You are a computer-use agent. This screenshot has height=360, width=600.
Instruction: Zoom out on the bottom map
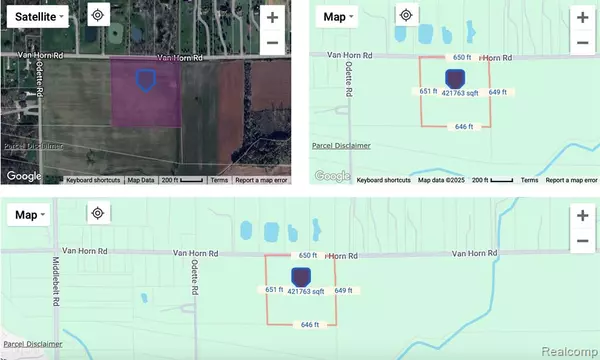click(x=582, y=241)
